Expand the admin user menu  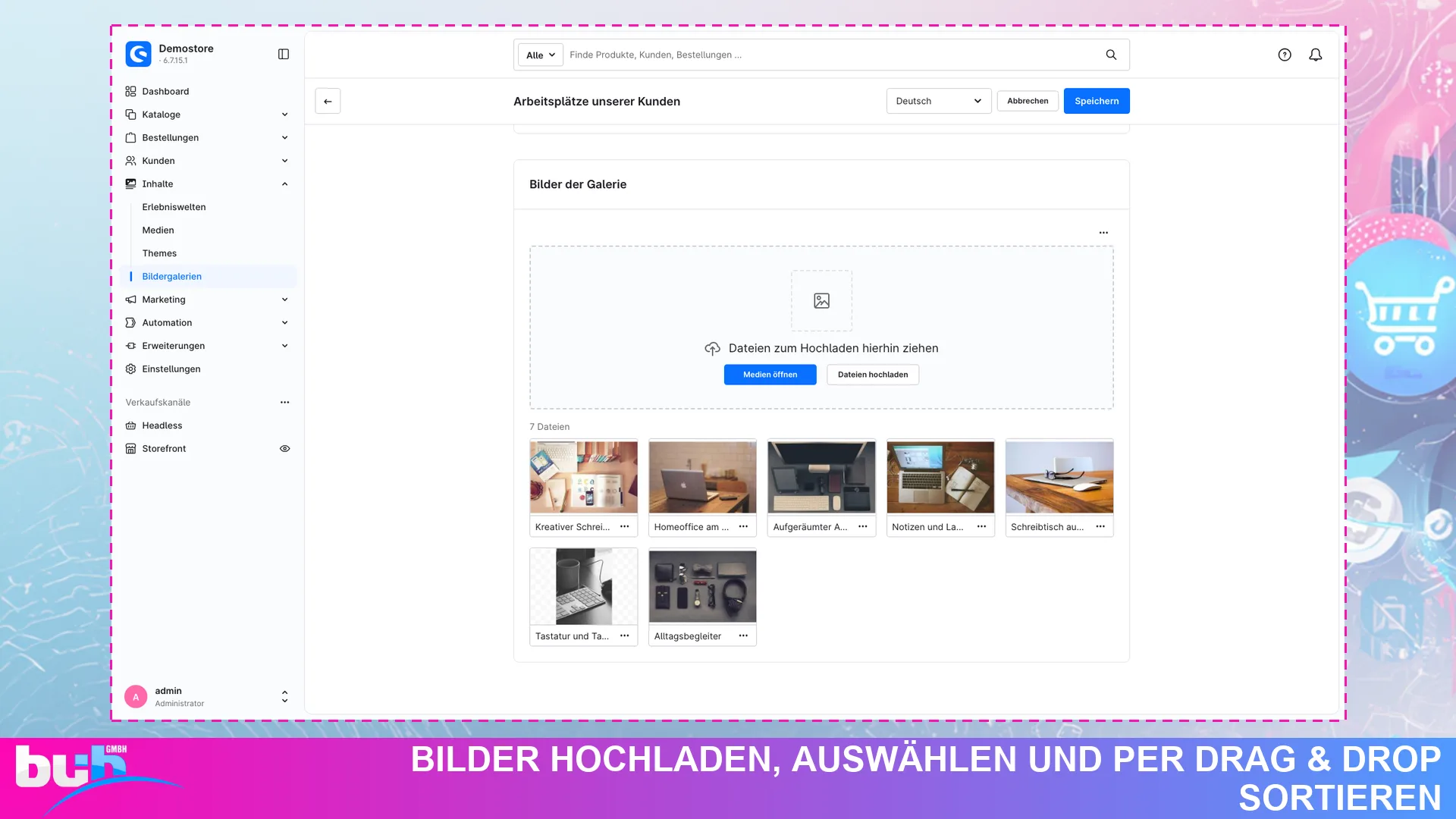(x=284, y=696)
